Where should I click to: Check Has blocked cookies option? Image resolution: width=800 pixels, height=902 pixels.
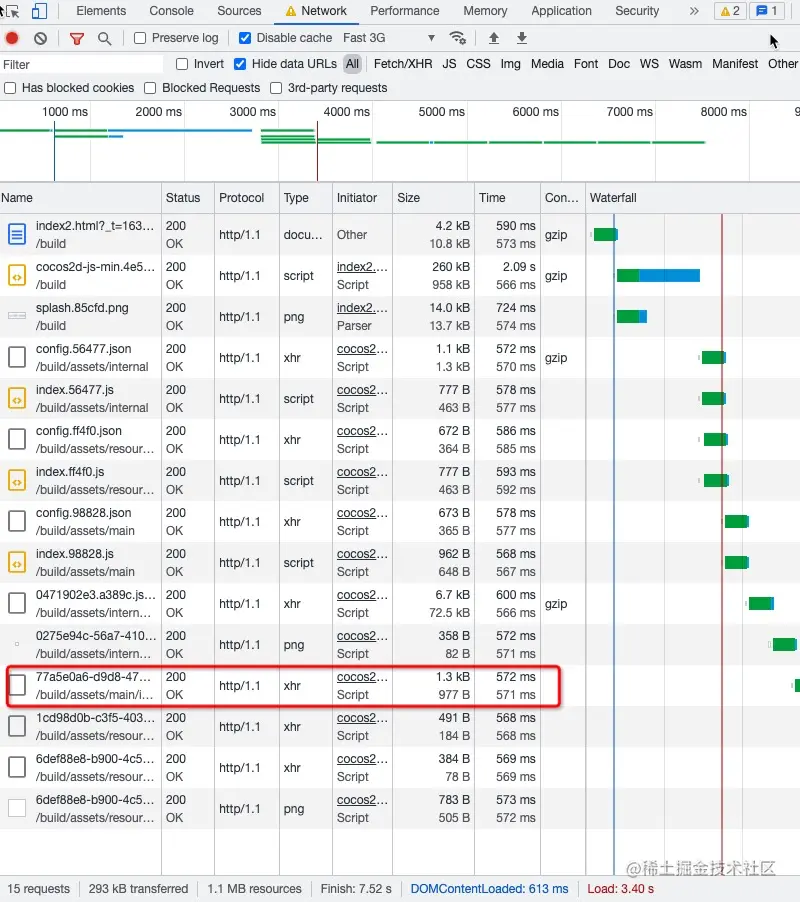[10, 88]
